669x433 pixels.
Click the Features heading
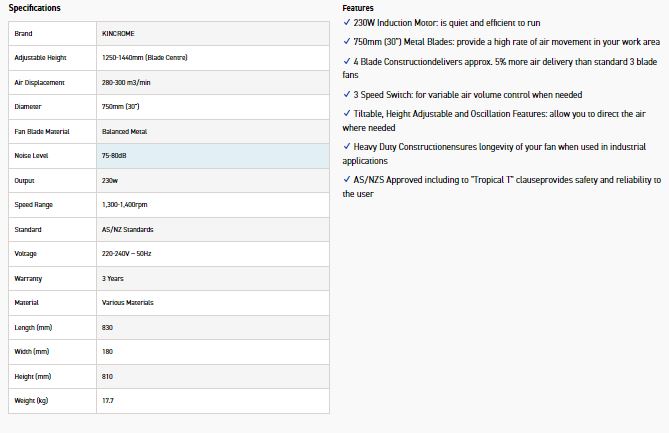(357, 8)
